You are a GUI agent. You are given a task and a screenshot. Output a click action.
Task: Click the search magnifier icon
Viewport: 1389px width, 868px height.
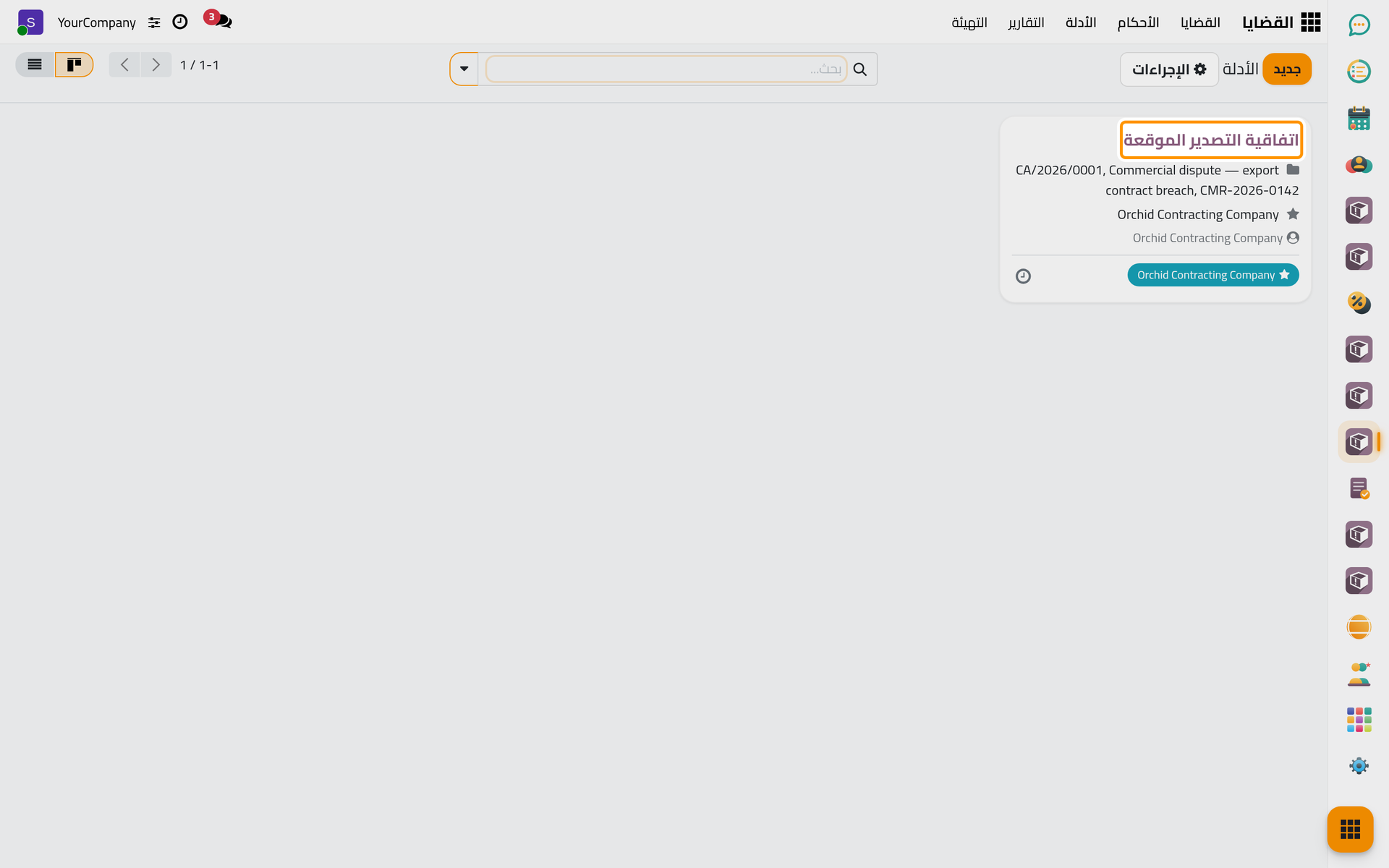tap(859, 69)
